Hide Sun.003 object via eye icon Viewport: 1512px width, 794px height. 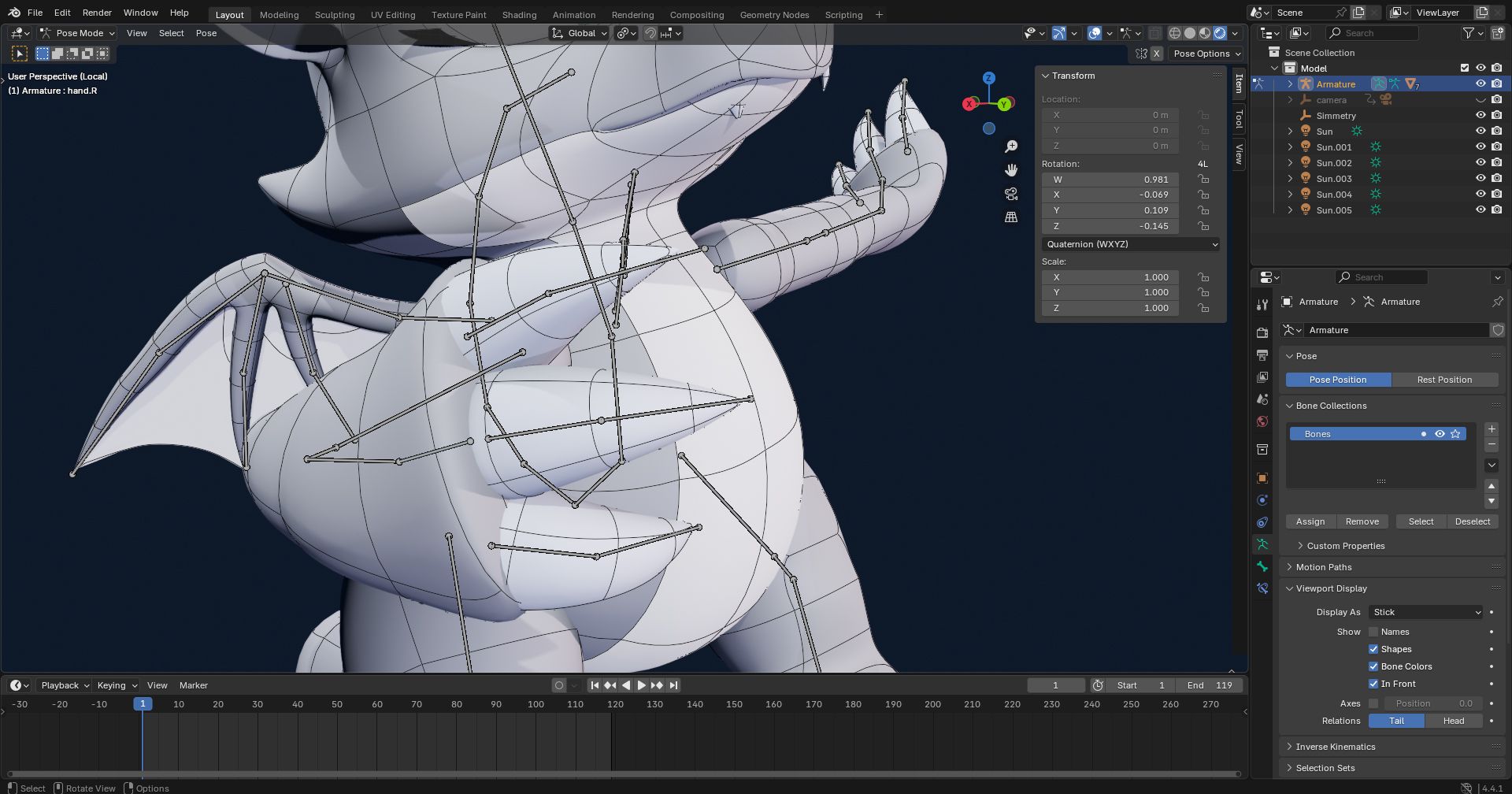click(x=1480, y=178)
